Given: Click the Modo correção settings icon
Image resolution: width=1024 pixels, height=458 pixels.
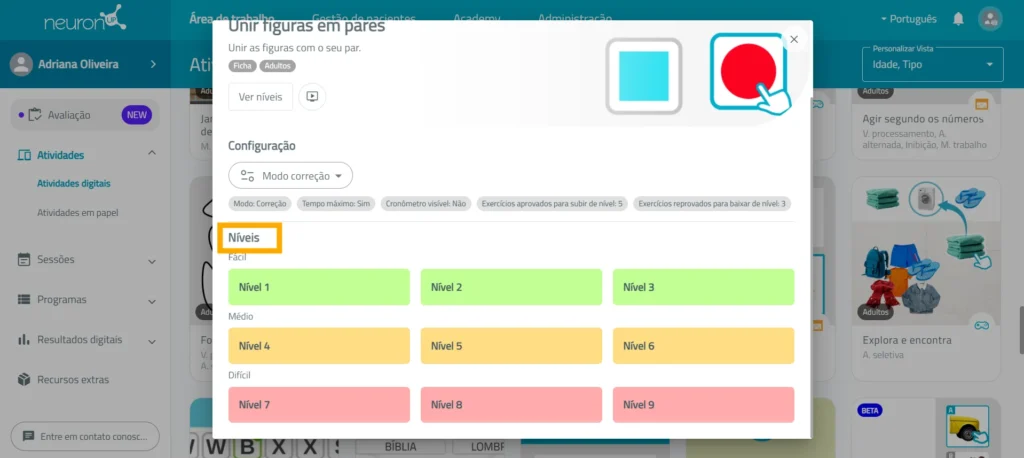Looking at the screenshot, I should [248, 176].
